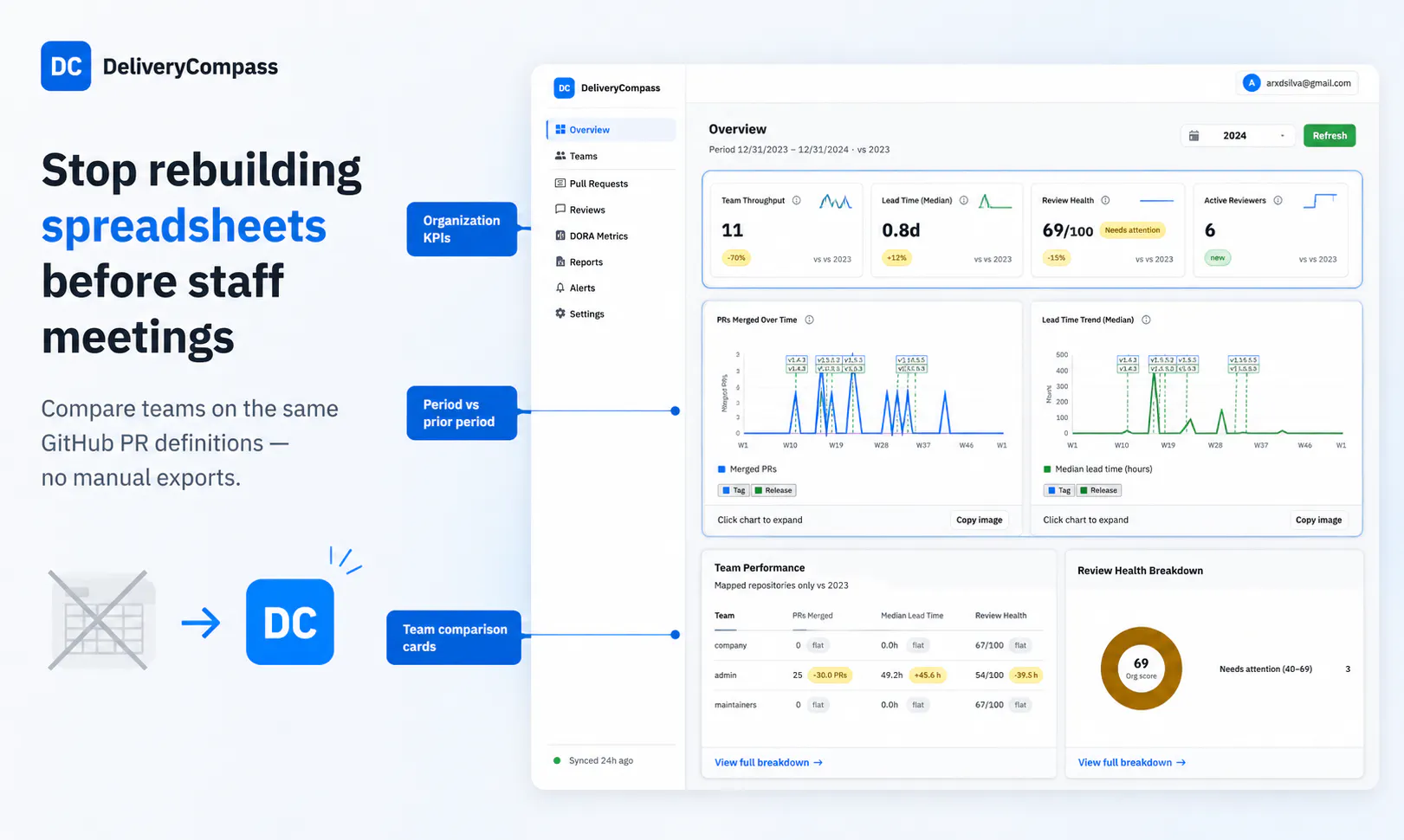Open View full breakdown under Team Performance
1404x840 pixels.
click(768, 762)
